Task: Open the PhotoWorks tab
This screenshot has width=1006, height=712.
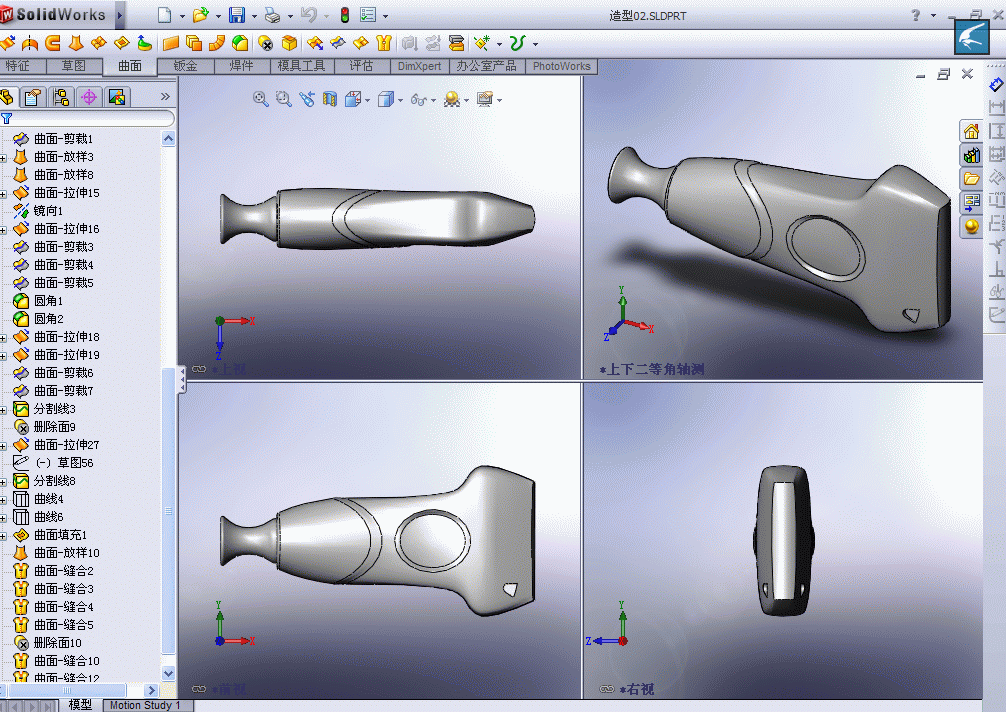Action: tap(561, 65)
